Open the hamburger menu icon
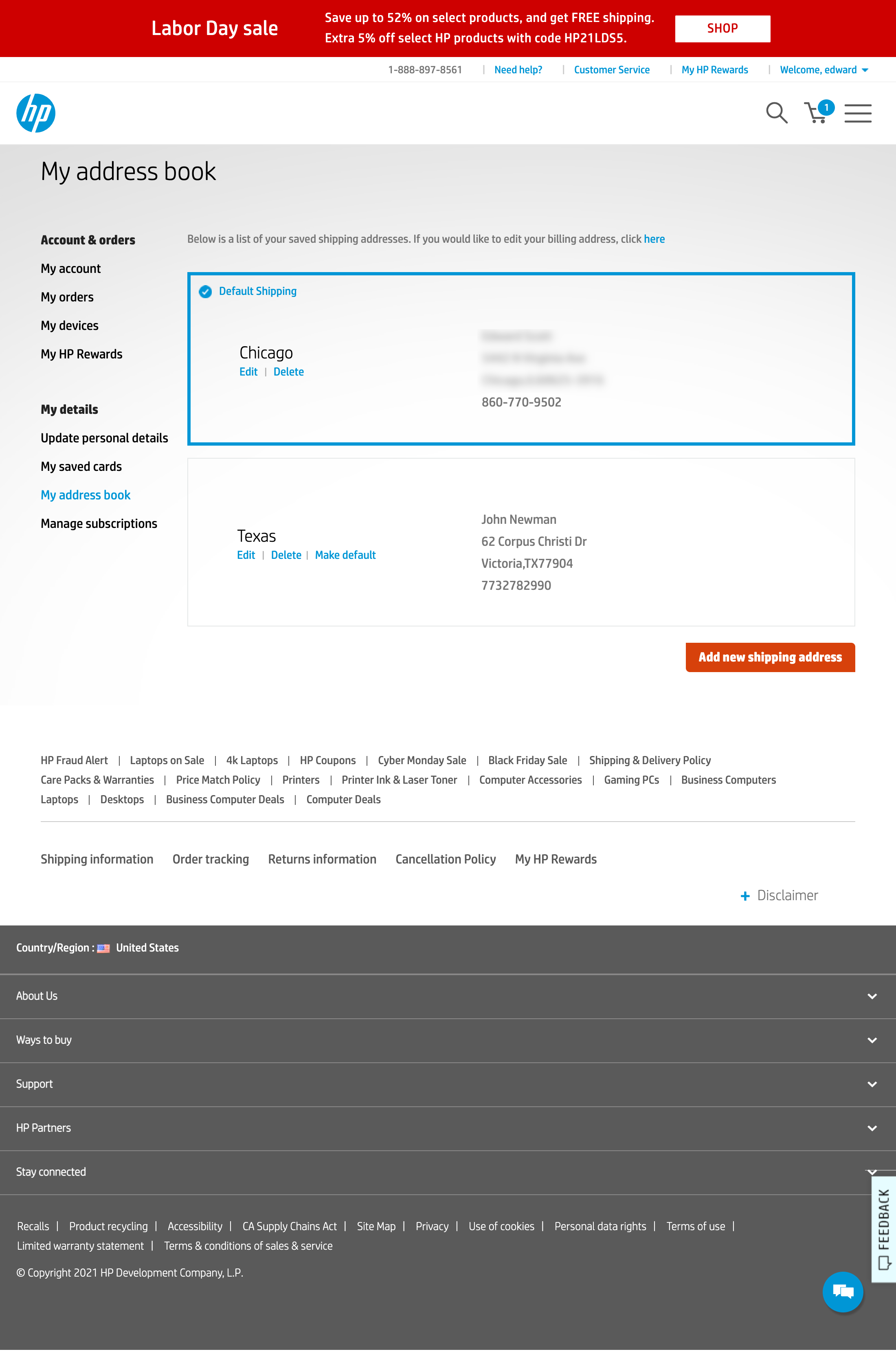Image resolution: width=896 pixels, height=1367 pixels. click(858, 113)
